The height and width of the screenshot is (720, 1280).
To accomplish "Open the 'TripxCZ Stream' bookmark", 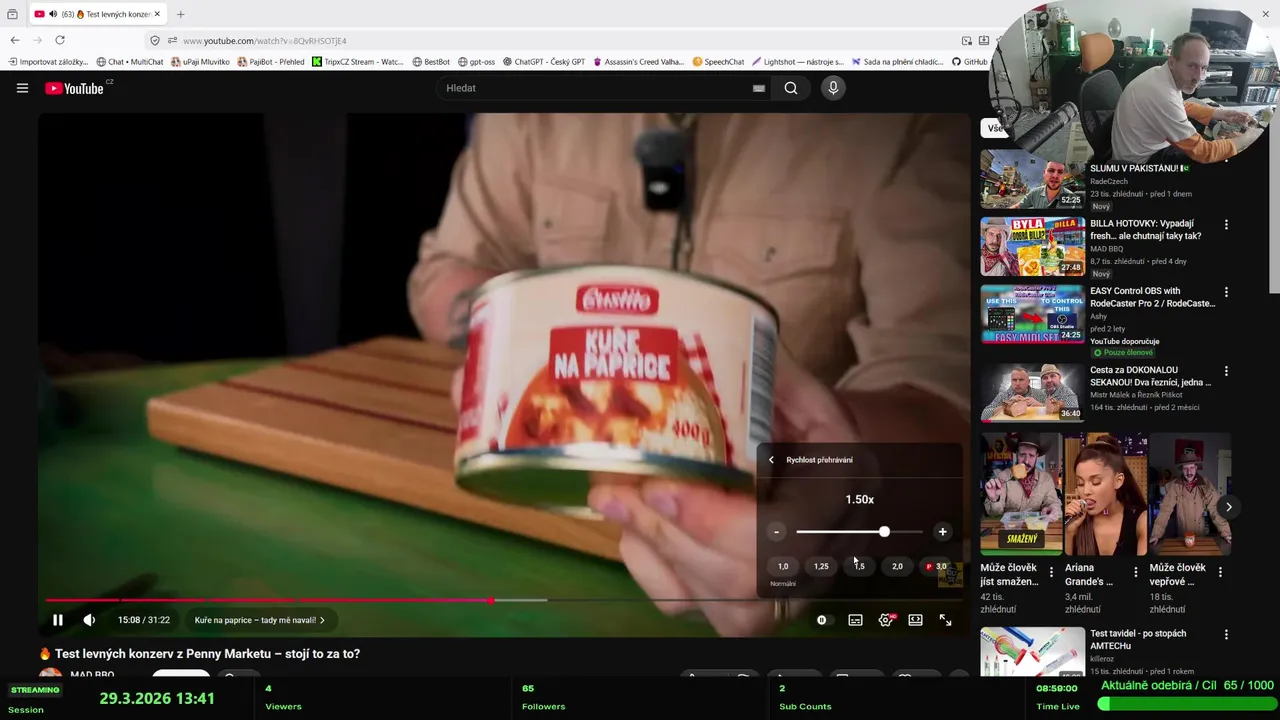I will (x=357, y=62).
